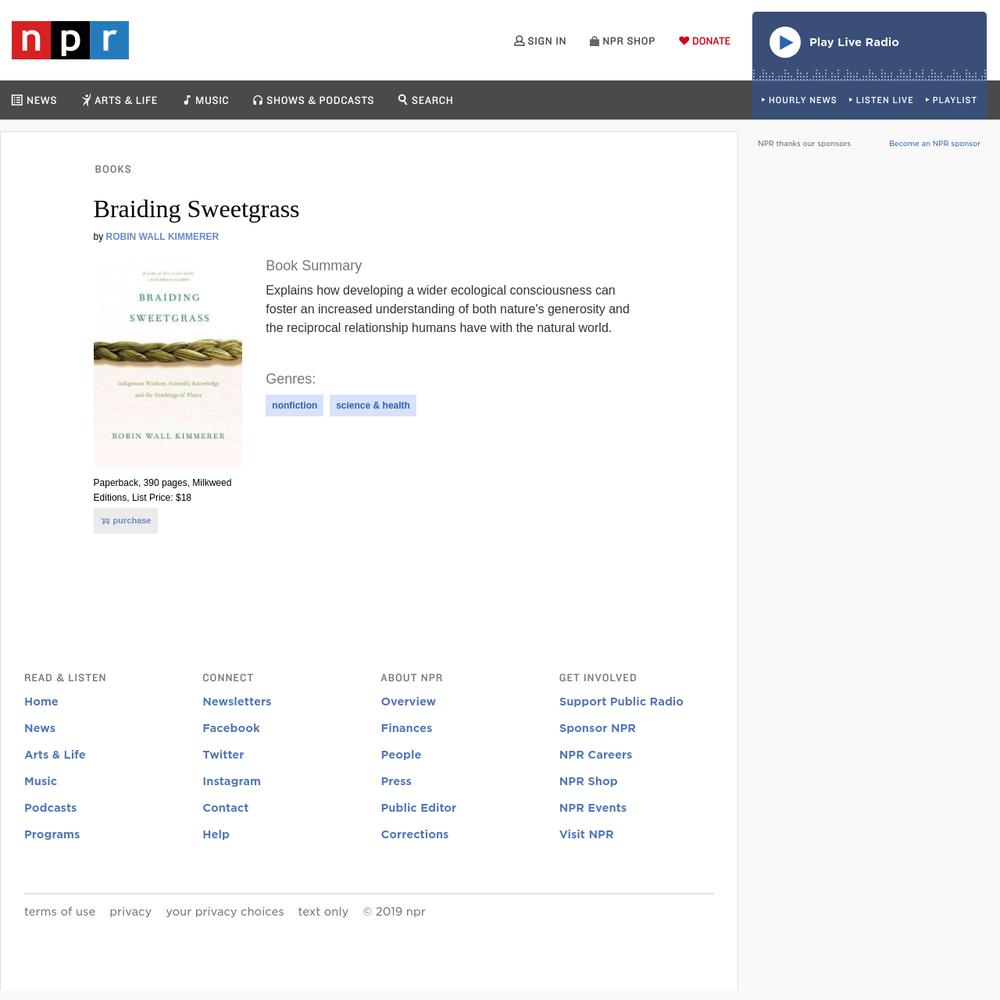Open the privacy link
Viewport: 1000px width, 1000px height.
[130, 912]
